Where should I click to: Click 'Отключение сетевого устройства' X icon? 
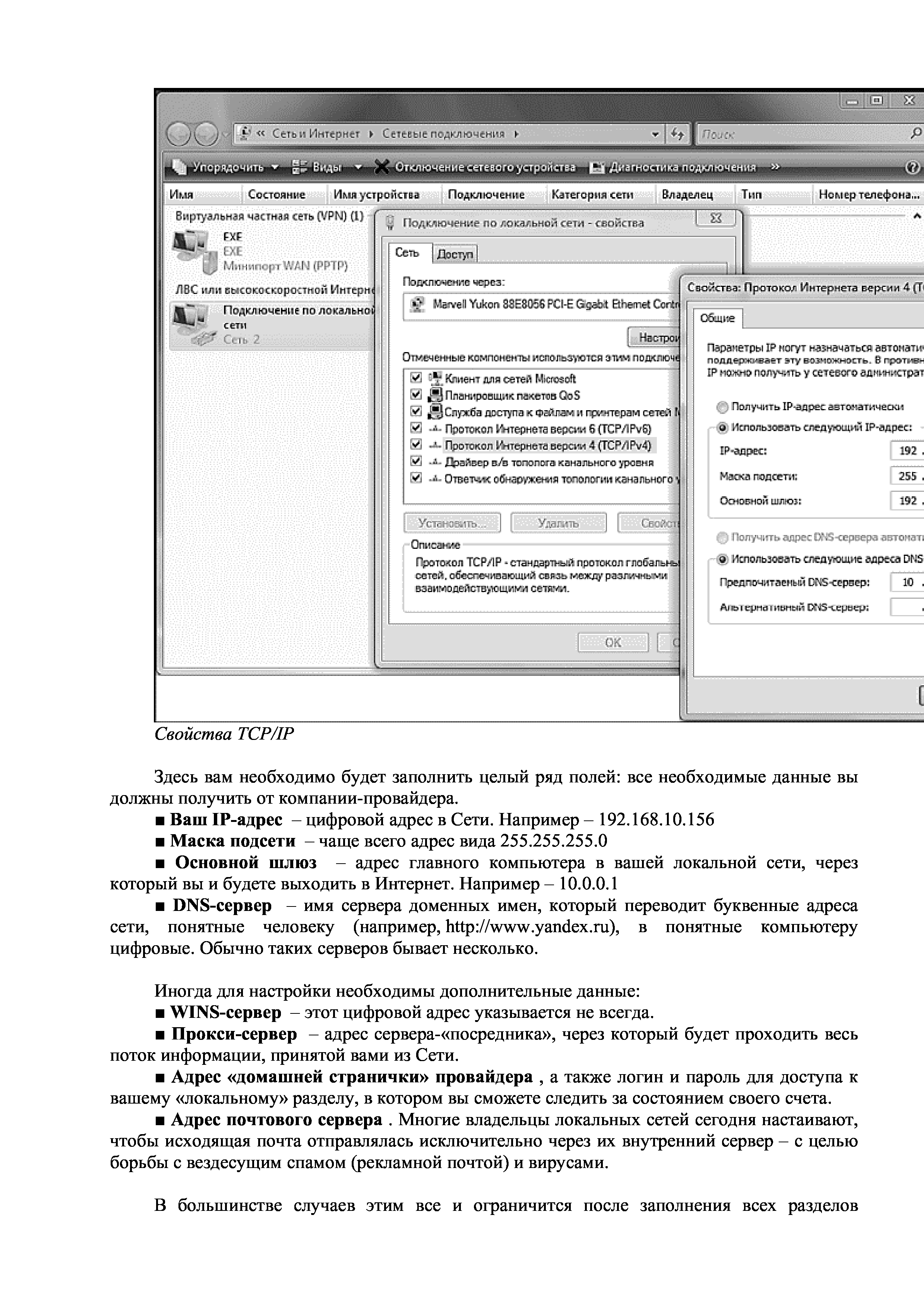[382, 167]
